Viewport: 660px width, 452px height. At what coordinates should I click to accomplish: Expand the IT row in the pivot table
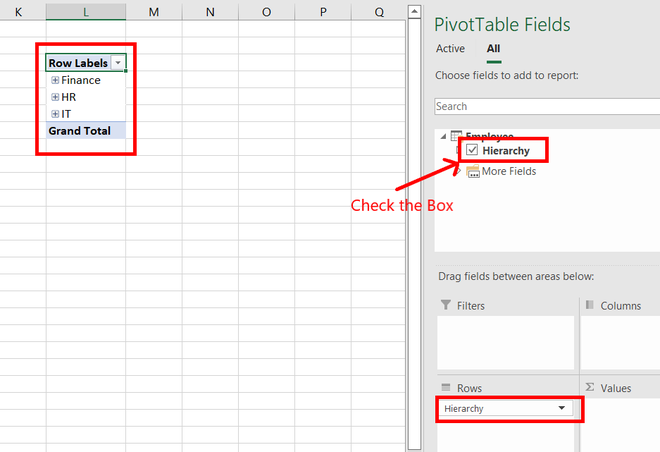[x=55, y=114]
